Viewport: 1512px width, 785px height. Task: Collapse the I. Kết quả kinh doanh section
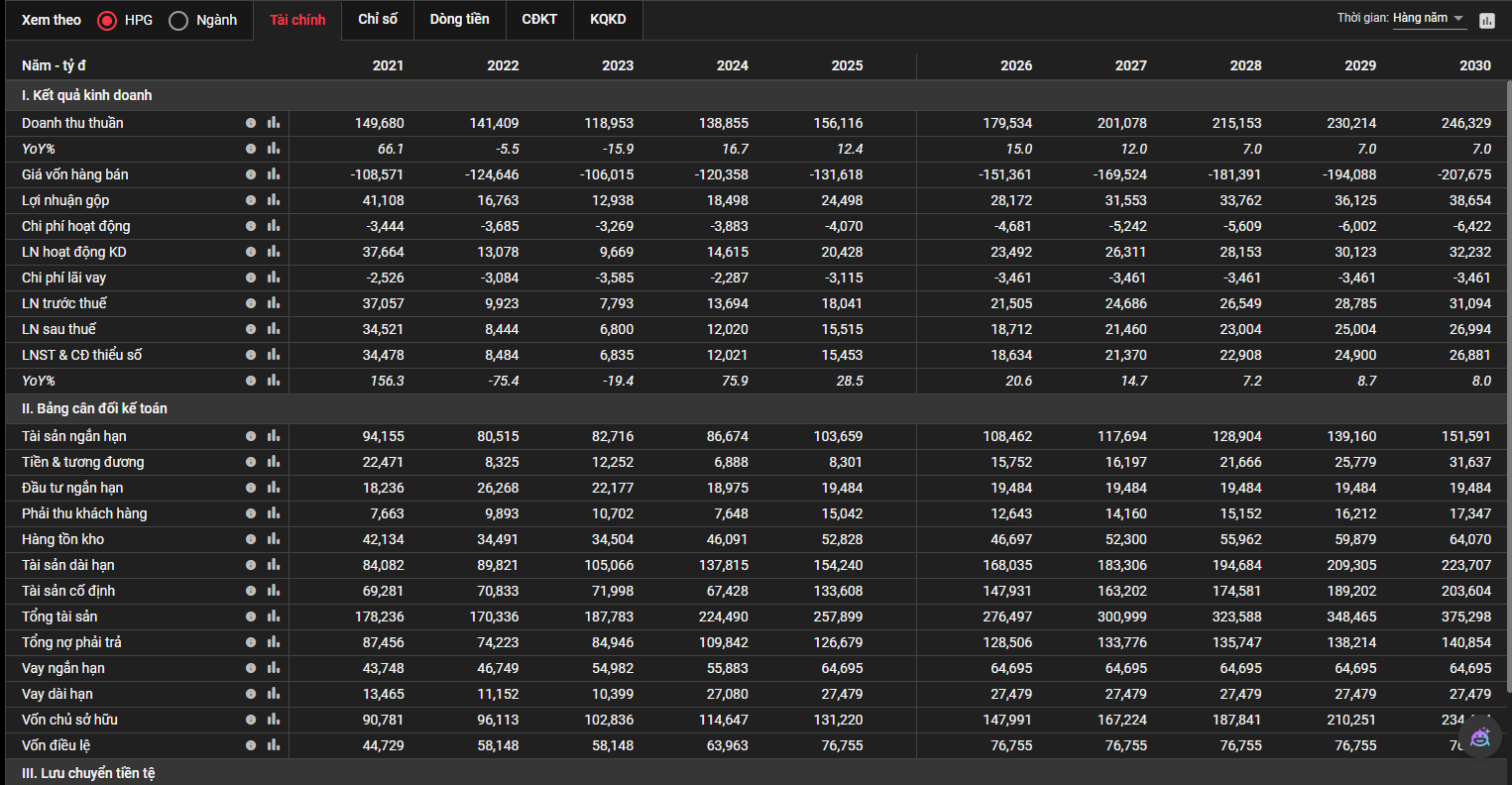pos(87,95)
